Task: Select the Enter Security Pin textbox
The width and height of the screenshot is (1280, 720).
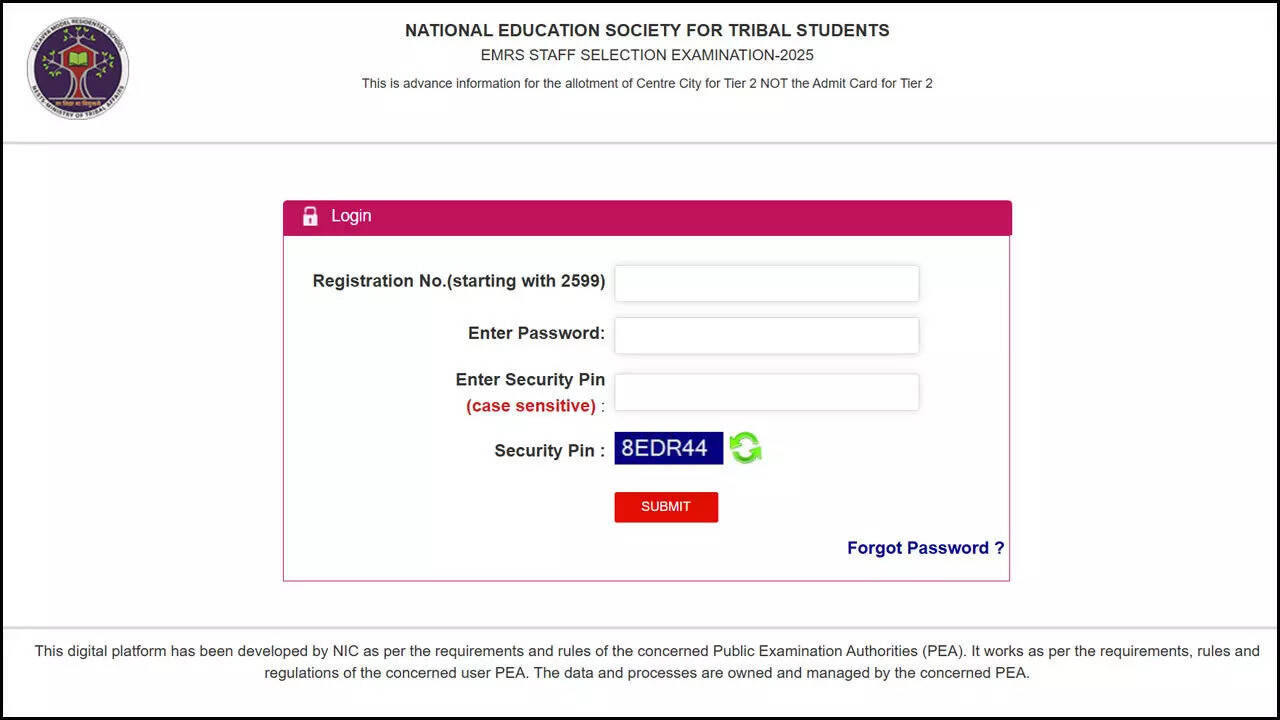Action: 766,392
